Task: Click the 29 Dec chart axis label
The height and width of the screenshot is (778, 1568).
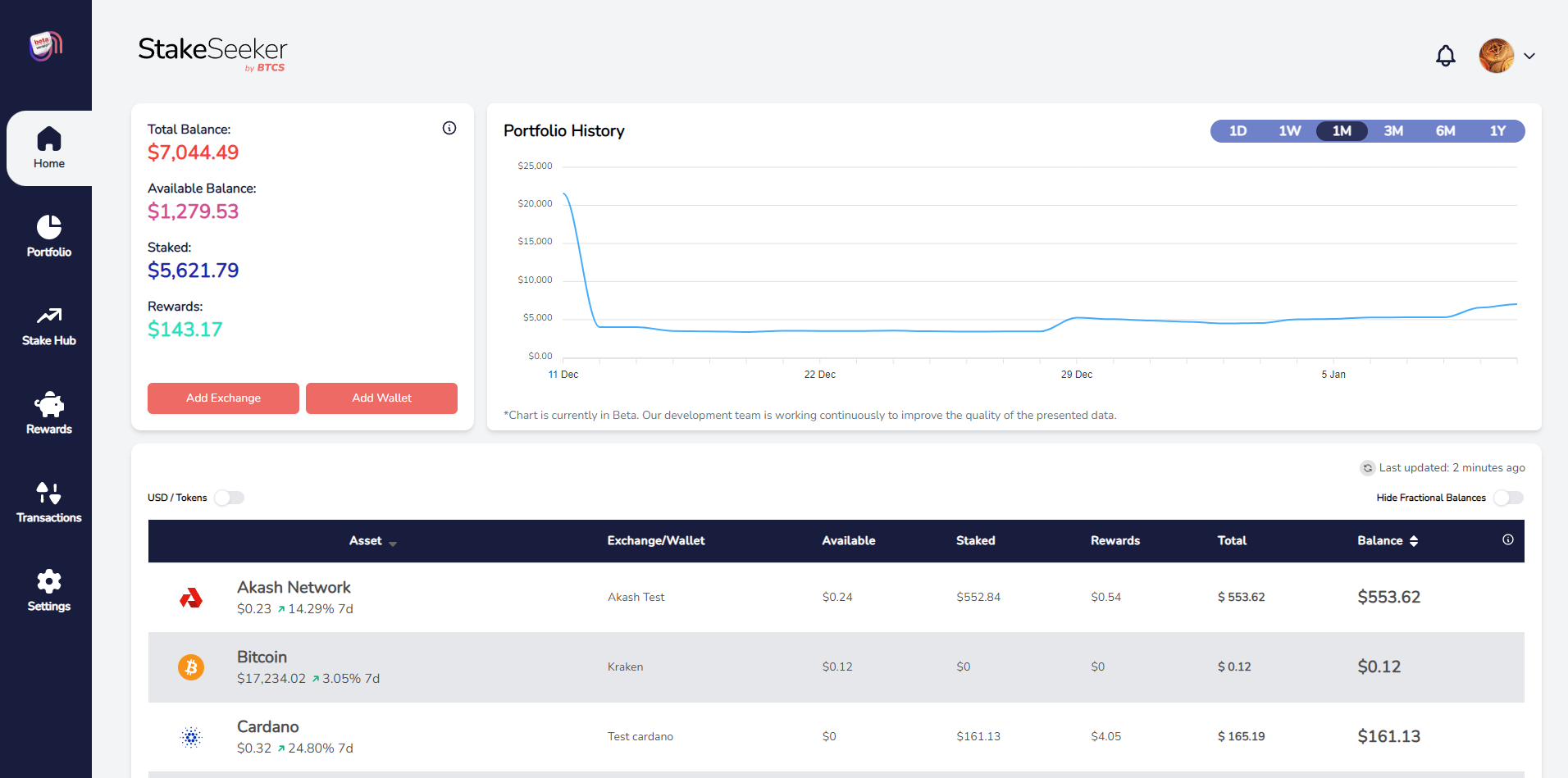Action: 1076,375
